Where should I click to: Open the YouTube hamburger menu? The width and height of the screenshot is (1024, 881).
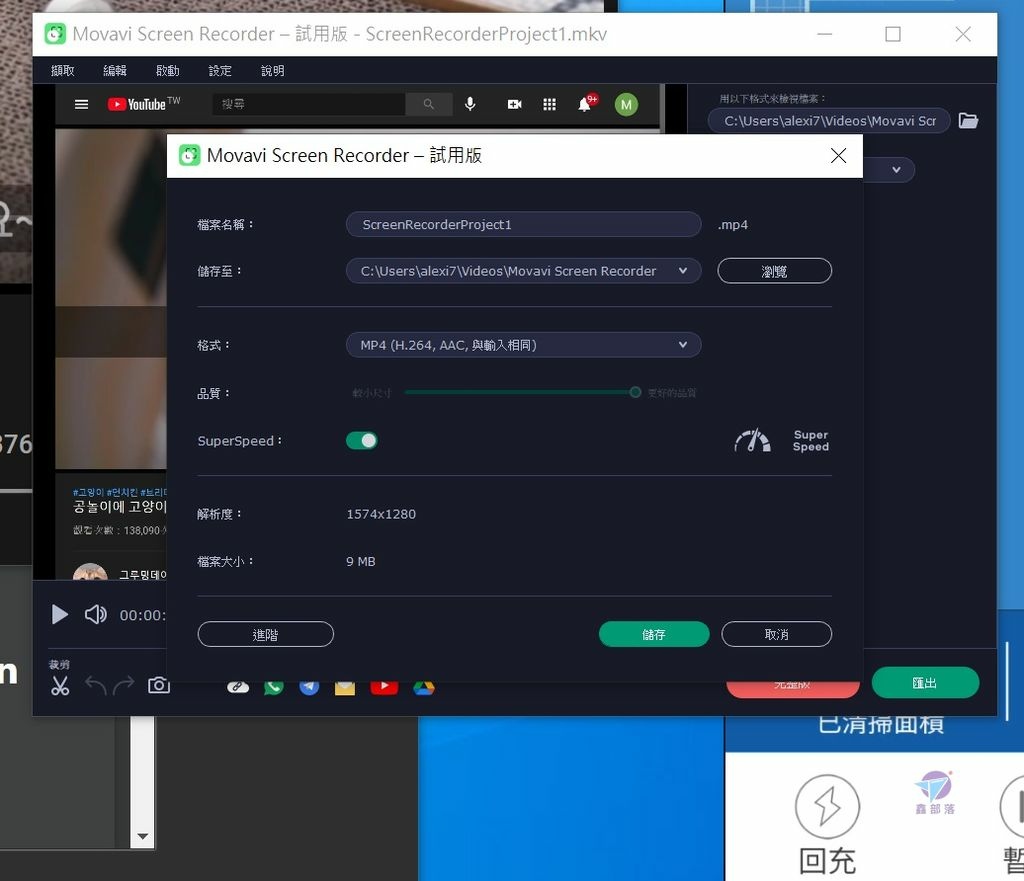click(82, 104)
